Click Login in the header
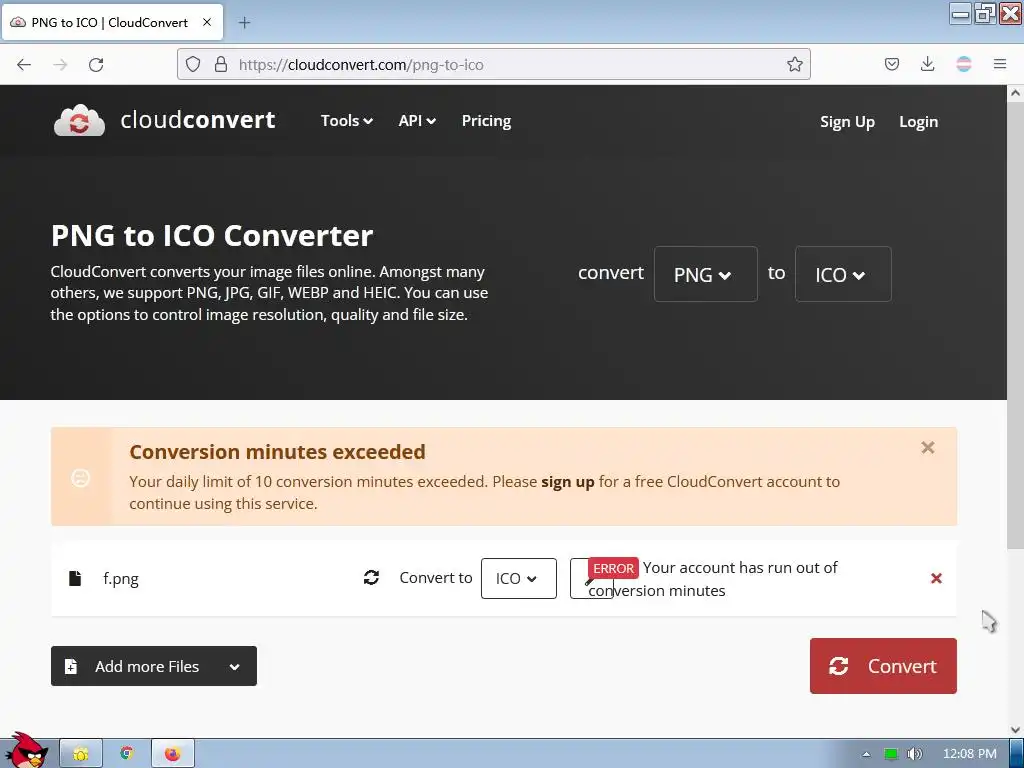This screenshot has height=768, width=1024. coord(918,121)
